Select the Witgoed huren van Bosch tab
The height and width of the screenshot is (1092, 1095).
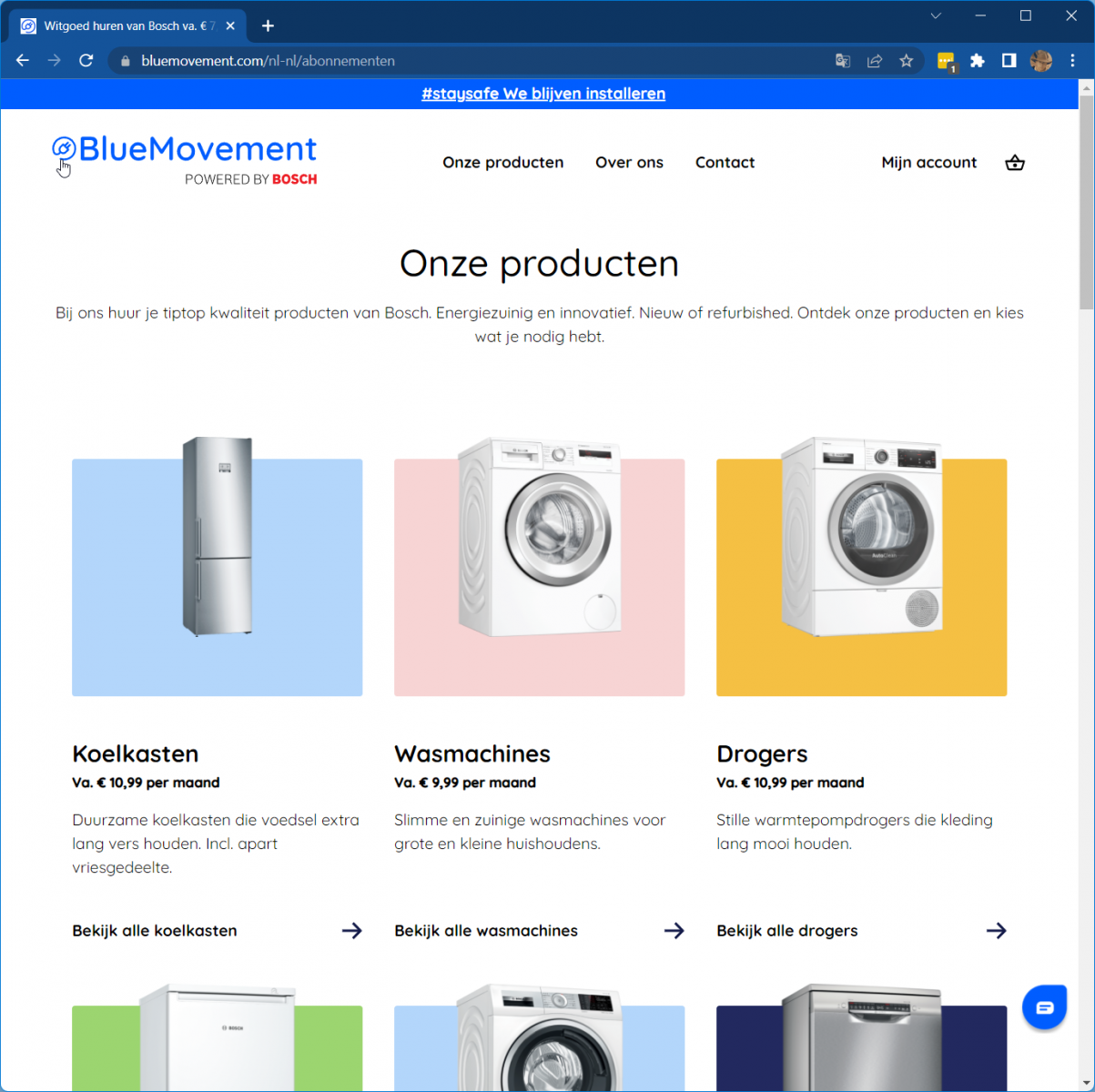[127, 26]
